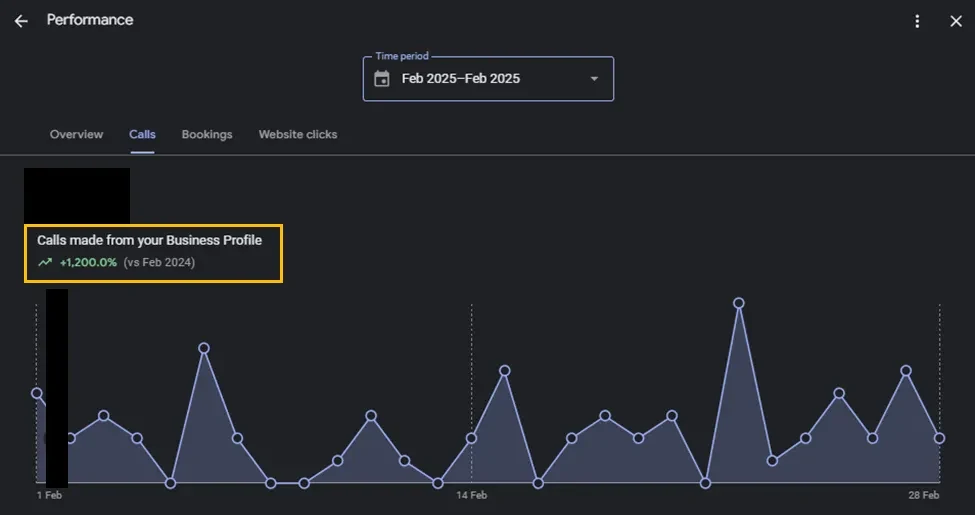Click the '14 Feb' axis label
Image resolution: width=975 pixels, height=515 pixels.
tap(471, 495)
